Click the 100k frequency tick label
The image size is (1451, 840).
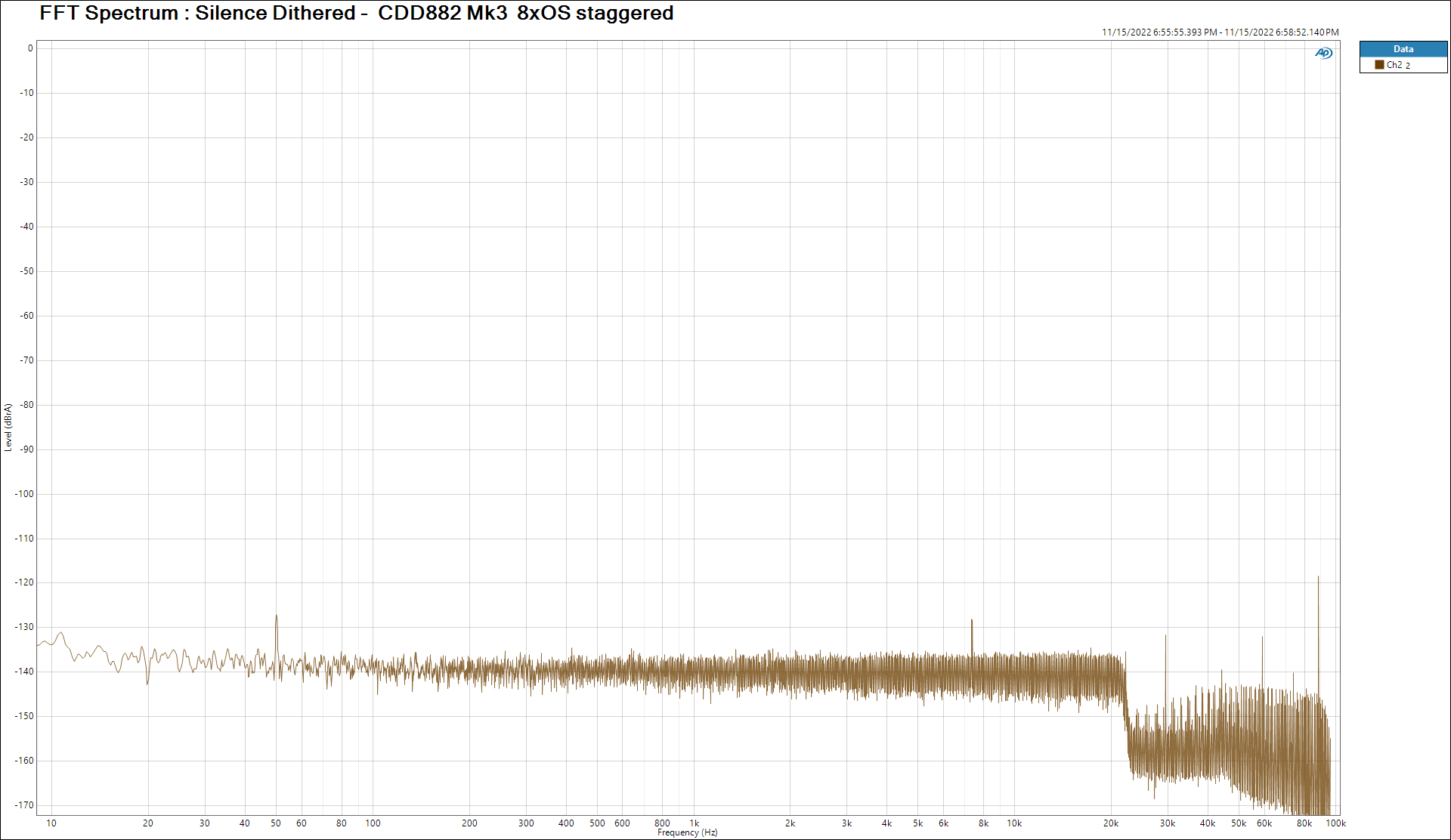pyautogui.click(x=1335, y=823)
